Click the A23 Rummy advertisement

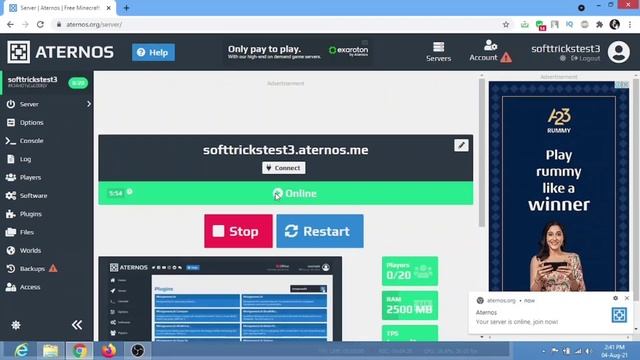[559, 186]
